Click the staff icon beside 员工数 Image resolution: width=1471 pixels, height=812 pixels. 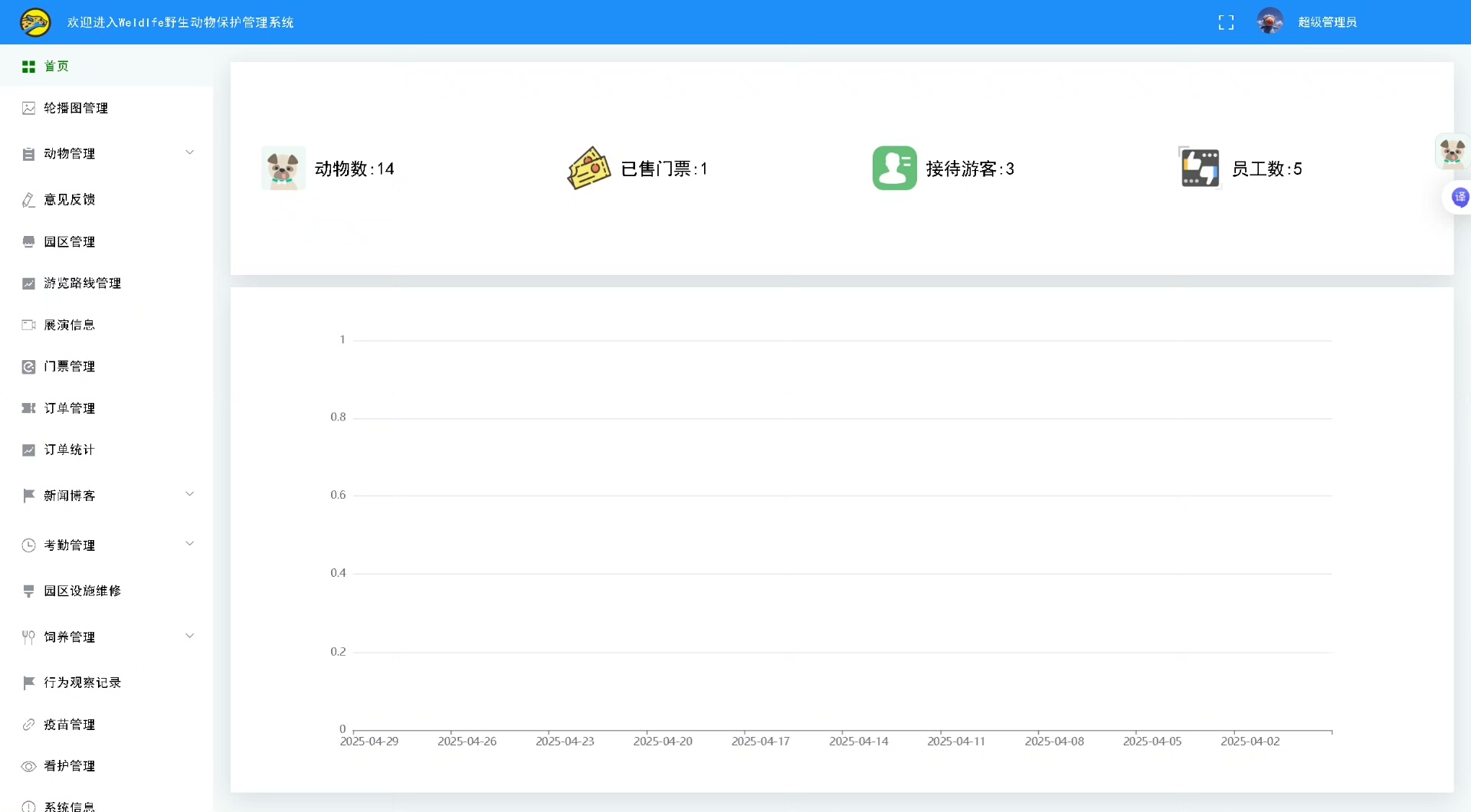pos(1200,168)
